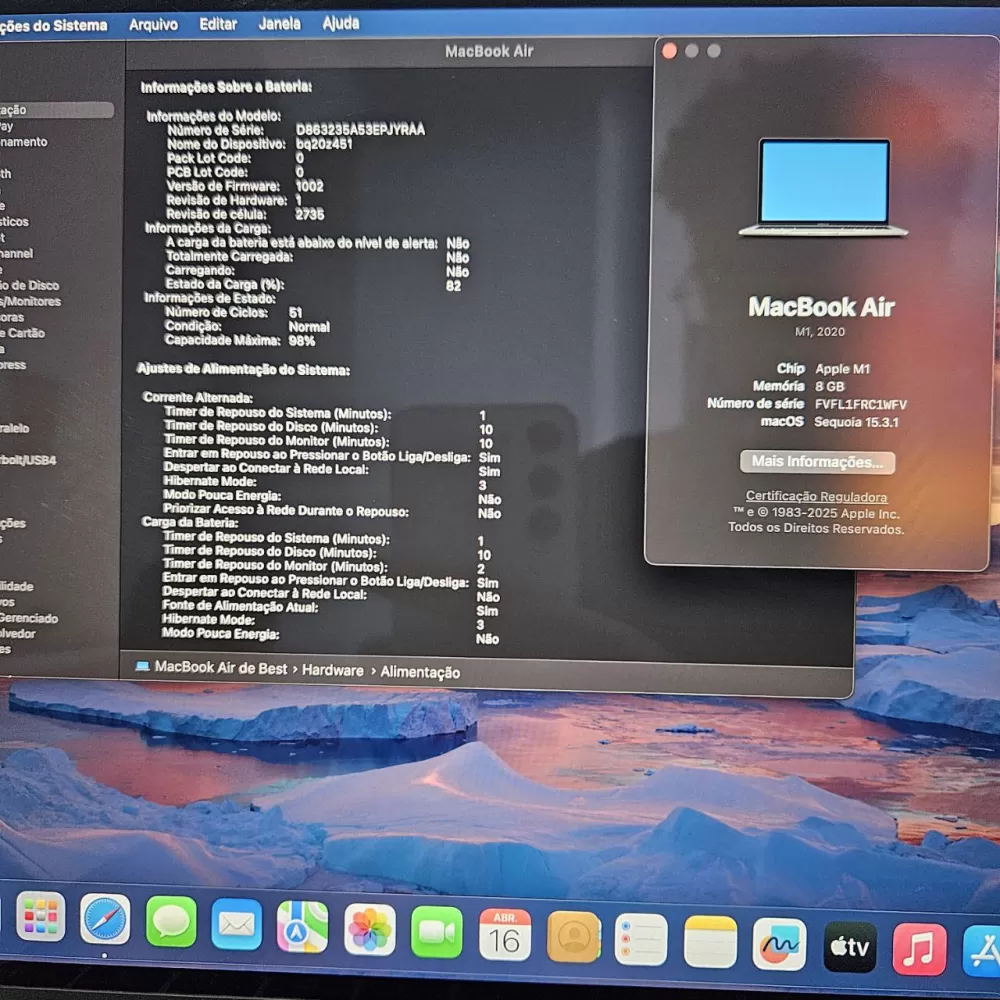
Task: Select the Gráficos/Monitores sidebar item
Action: (x=31, y=301)
